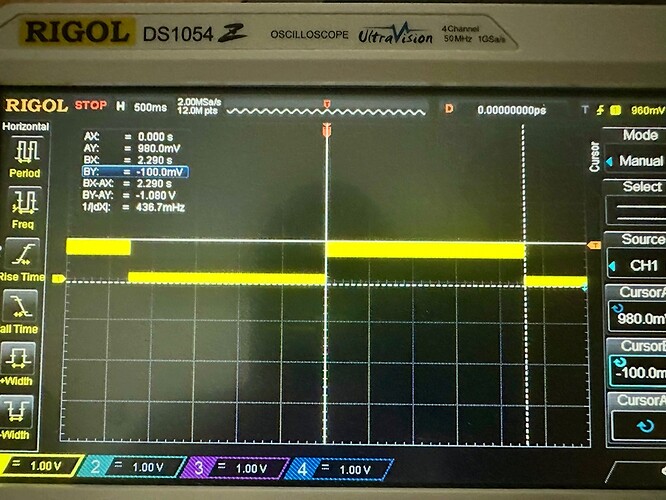Open the cursor Select menu
The width and height of the screenshot is (666, 500).
pyautogui.click(x=636, y=200)
